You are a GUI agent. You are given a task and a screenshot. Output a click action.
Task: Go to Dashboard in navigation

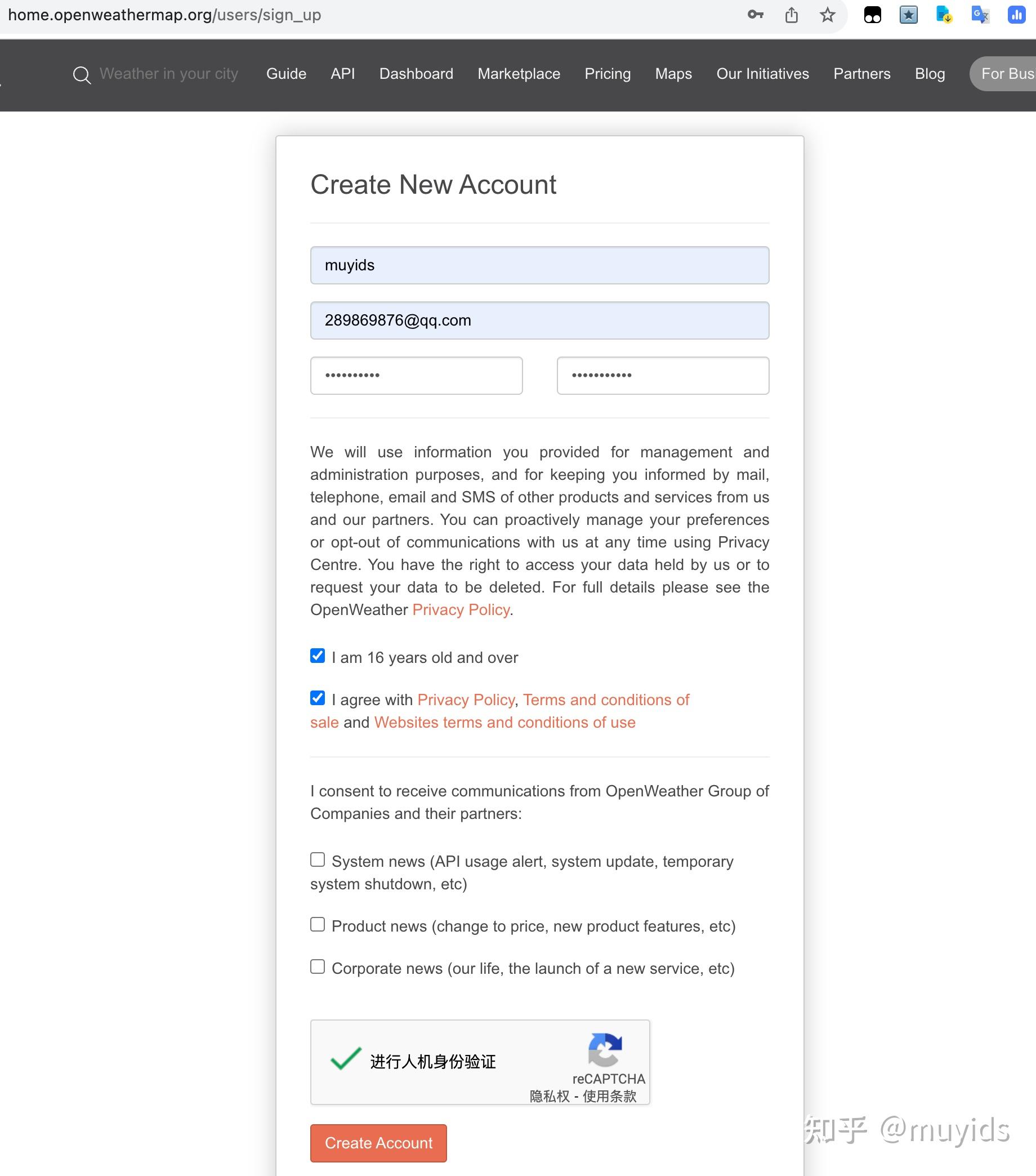click(417, 74)
